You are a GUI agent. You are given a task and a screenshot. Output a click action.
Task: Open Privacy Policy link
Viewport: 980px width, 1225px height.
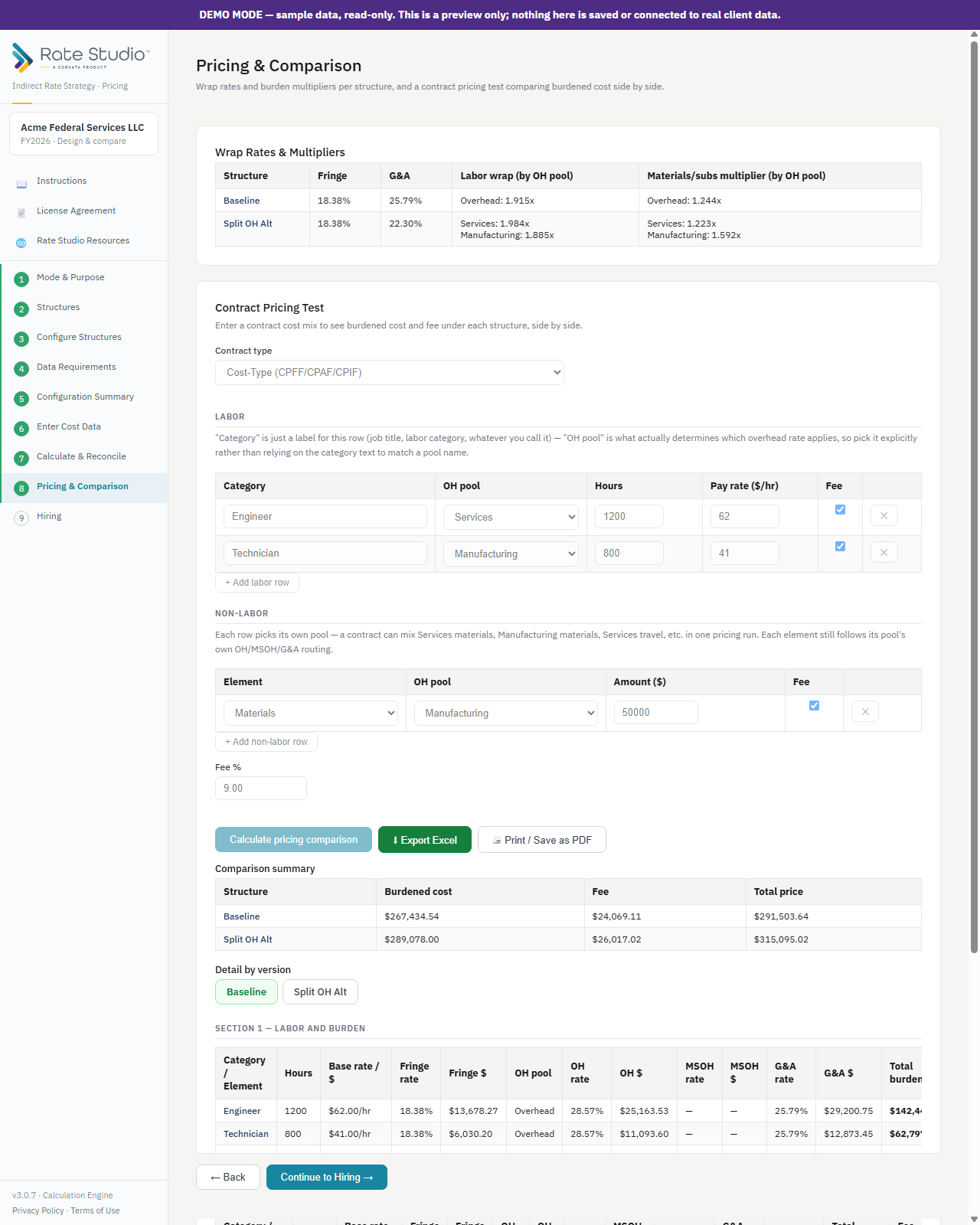(38, 1211)
